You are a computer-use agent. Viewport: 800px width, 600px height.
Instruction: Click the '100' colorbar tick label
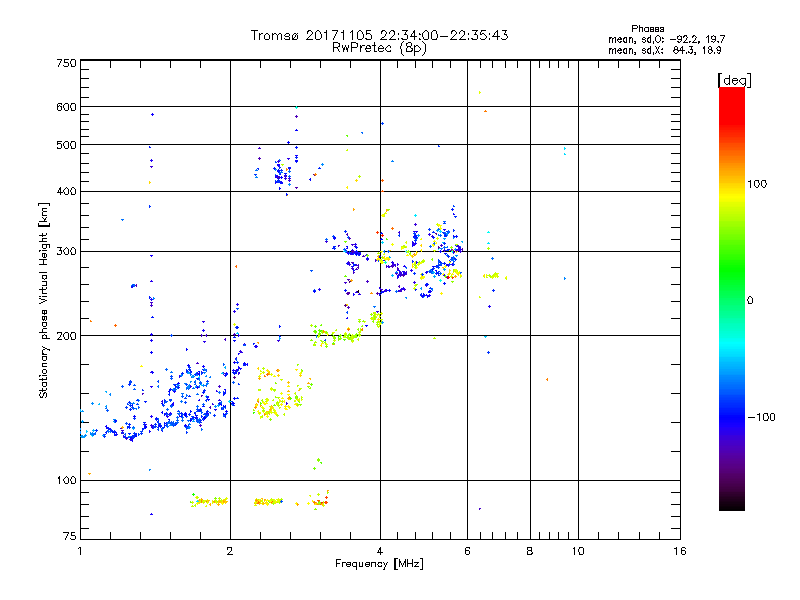(757, 184)
